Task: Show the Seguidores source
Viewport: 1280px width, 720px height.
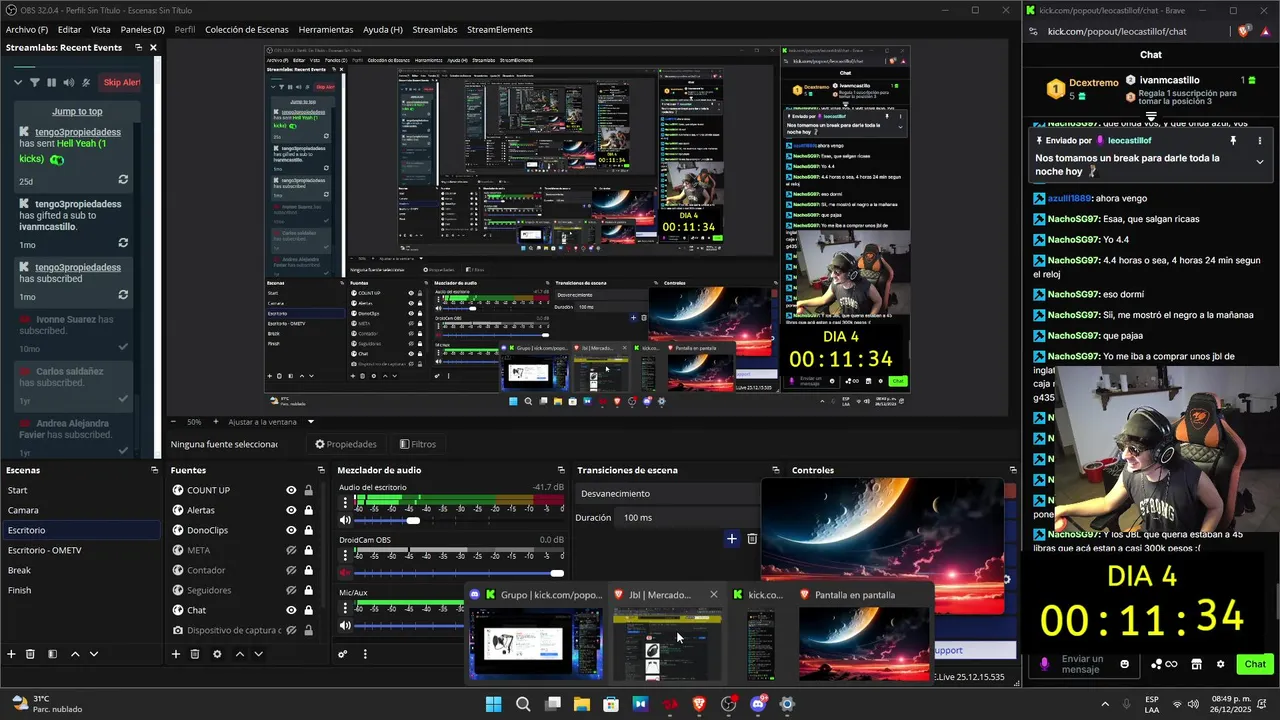Action: point(291,590)
